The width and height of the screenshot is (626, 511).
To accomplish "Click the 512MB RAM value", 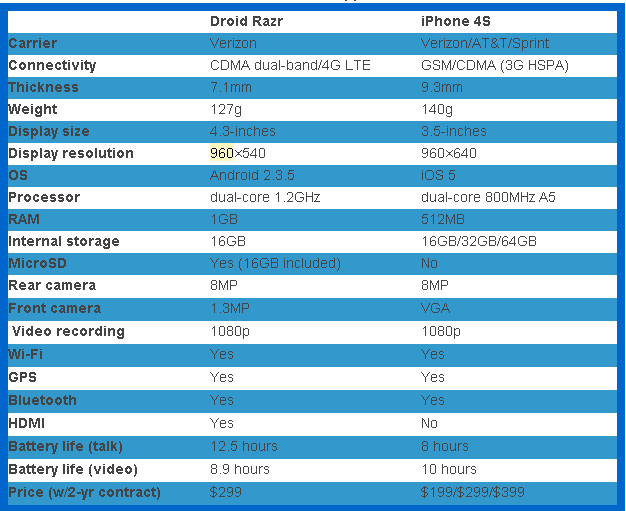I will click(443, 219).
